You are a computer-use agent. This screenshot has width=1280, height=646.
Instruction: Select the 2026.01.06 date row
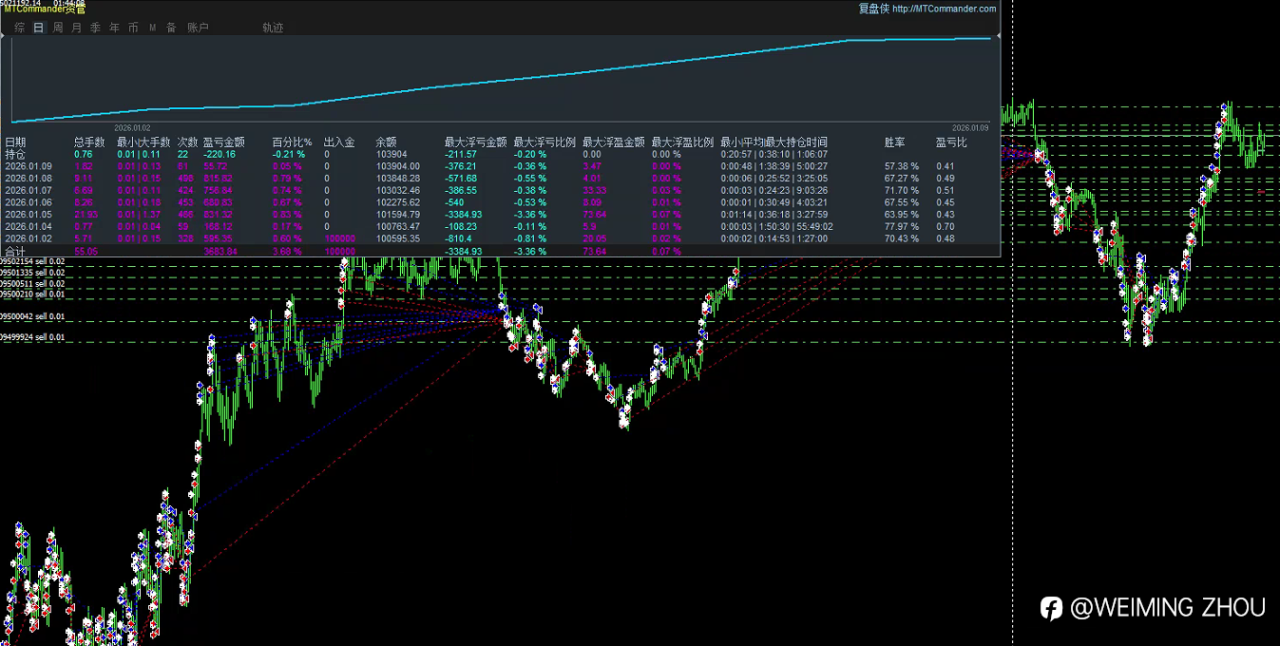click(28, 203)
